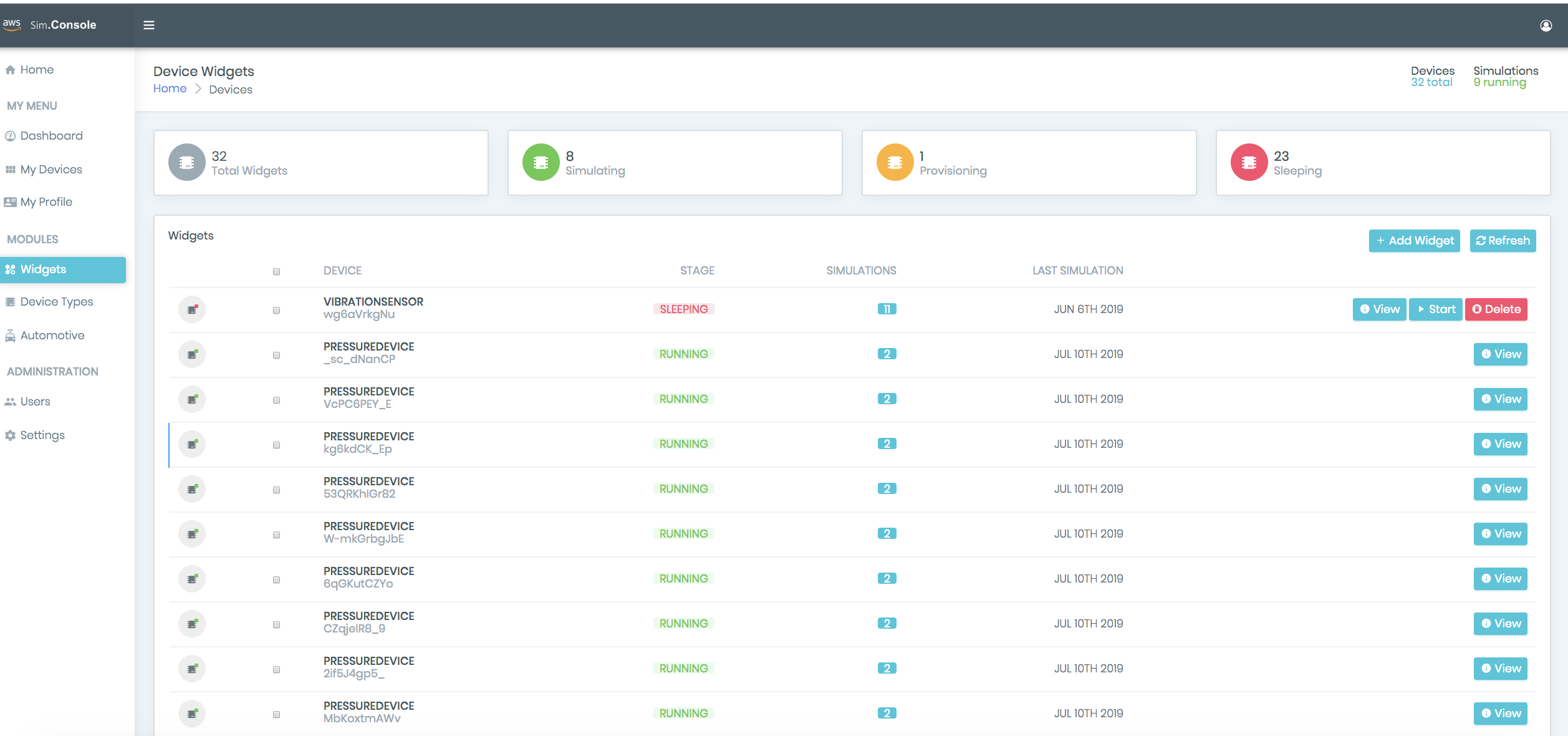The width and height of the screenshot is (1568, 736).
Task: Toggle the select-all checkbox in table header
Action: click(276, 271)
